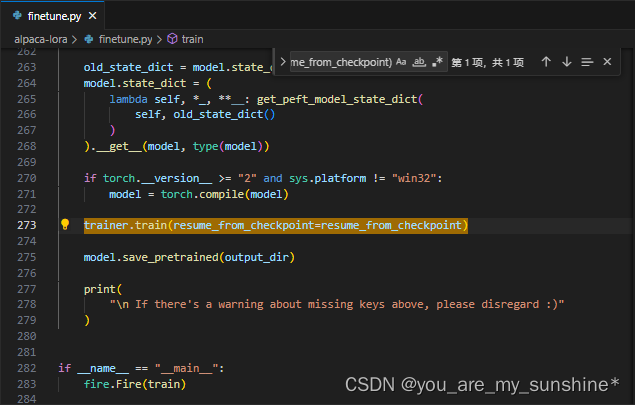Click torch.compile(model) code
This screenshot has width=635, height=405.
point(225,194)
